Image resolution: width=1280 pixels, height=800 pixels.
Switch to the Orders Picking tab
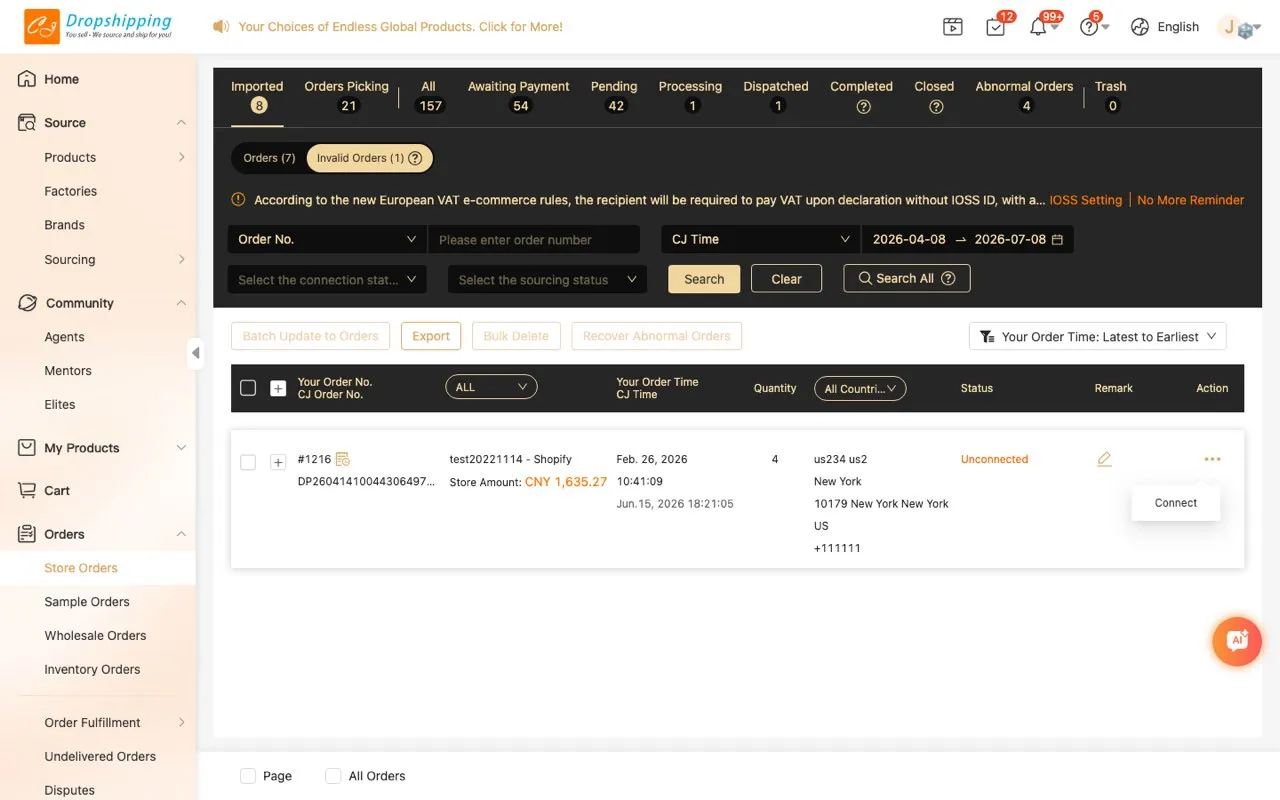[346, 96]
